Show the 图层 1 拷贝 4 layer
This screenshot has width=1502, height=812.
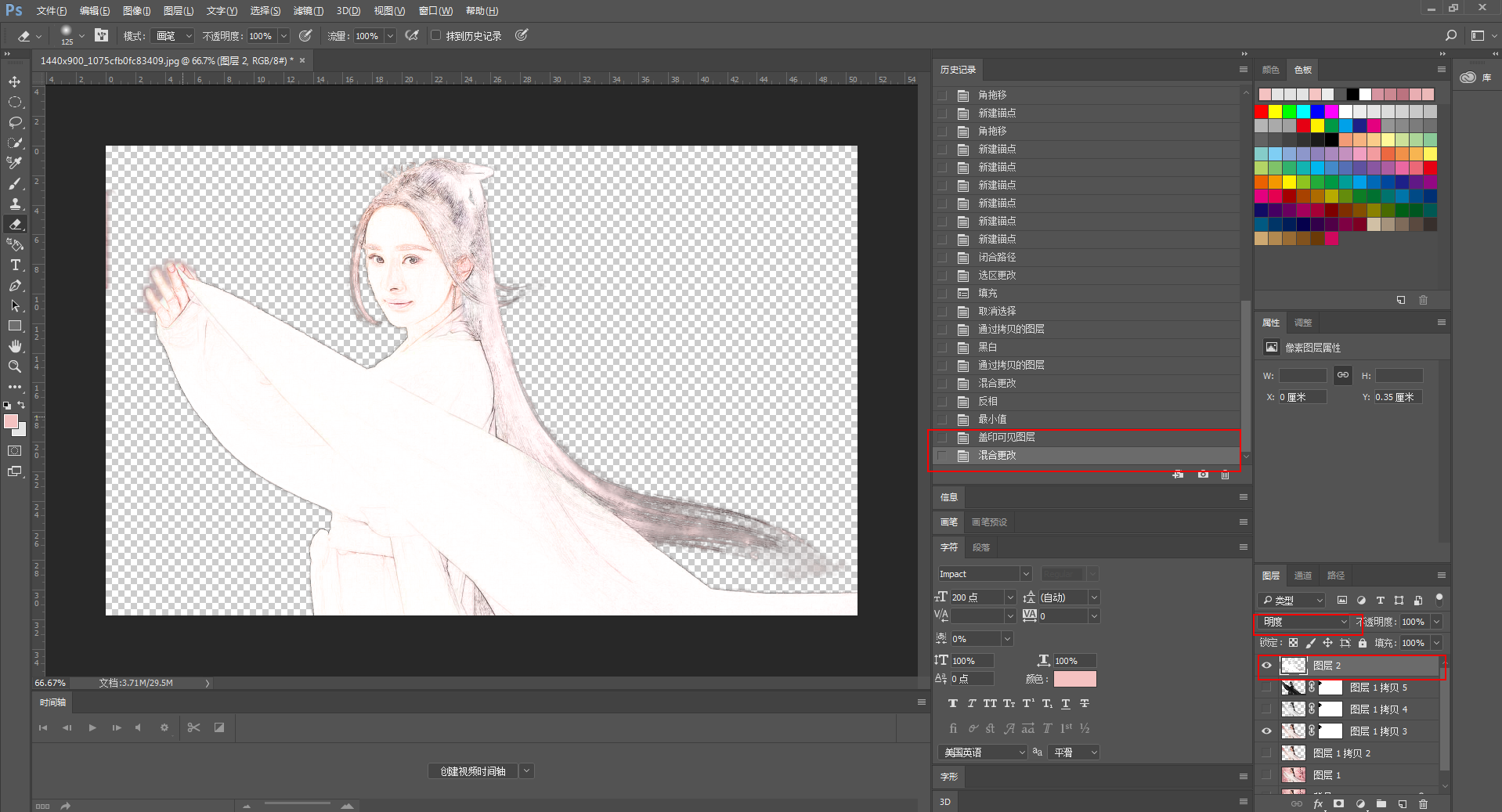pyautogui.click(x=1266, y=709)
